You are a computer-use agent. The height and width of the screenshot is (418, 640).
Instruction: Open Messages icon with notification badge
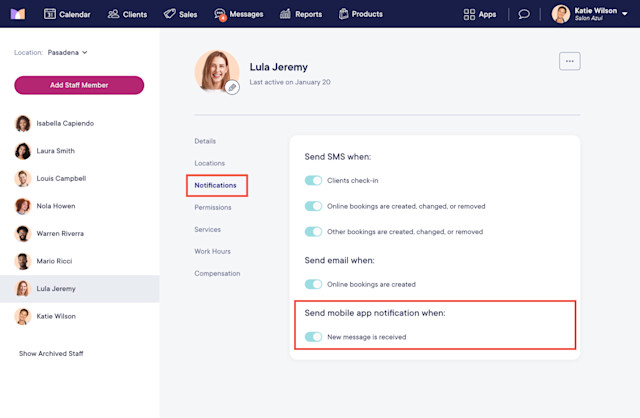tap(220, 14)
